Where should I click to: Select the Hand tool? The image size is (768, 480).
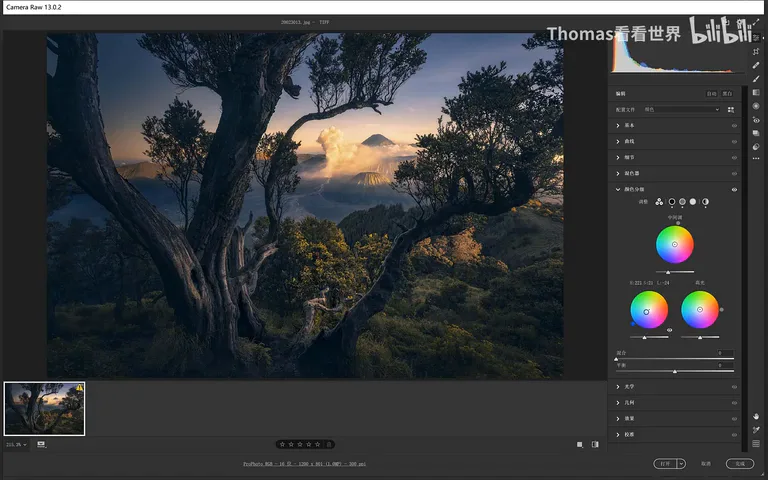pyautogui.click(x=756, y=416)
